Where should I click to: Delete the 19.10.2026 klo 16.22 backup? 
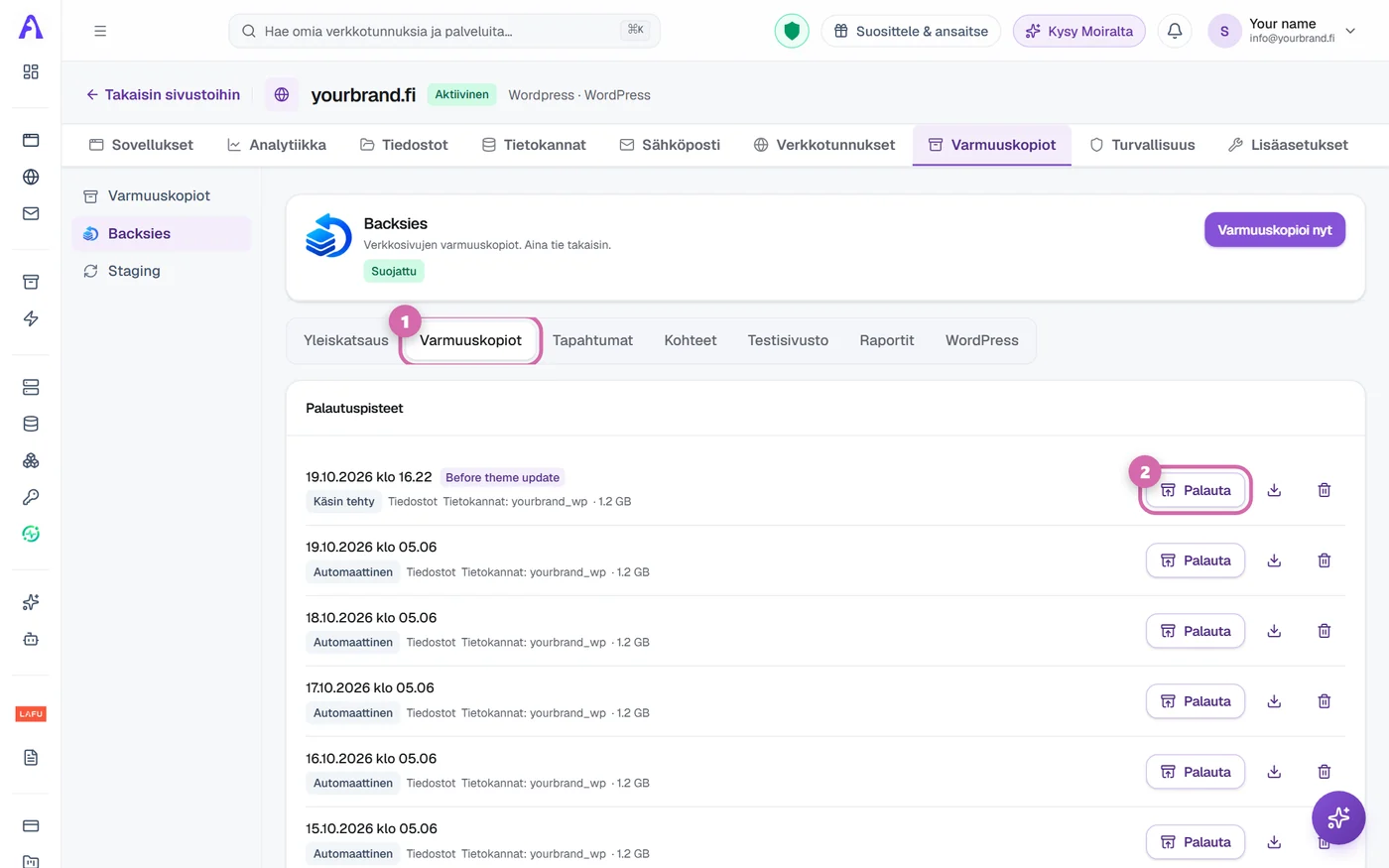tap(1325, 490)
